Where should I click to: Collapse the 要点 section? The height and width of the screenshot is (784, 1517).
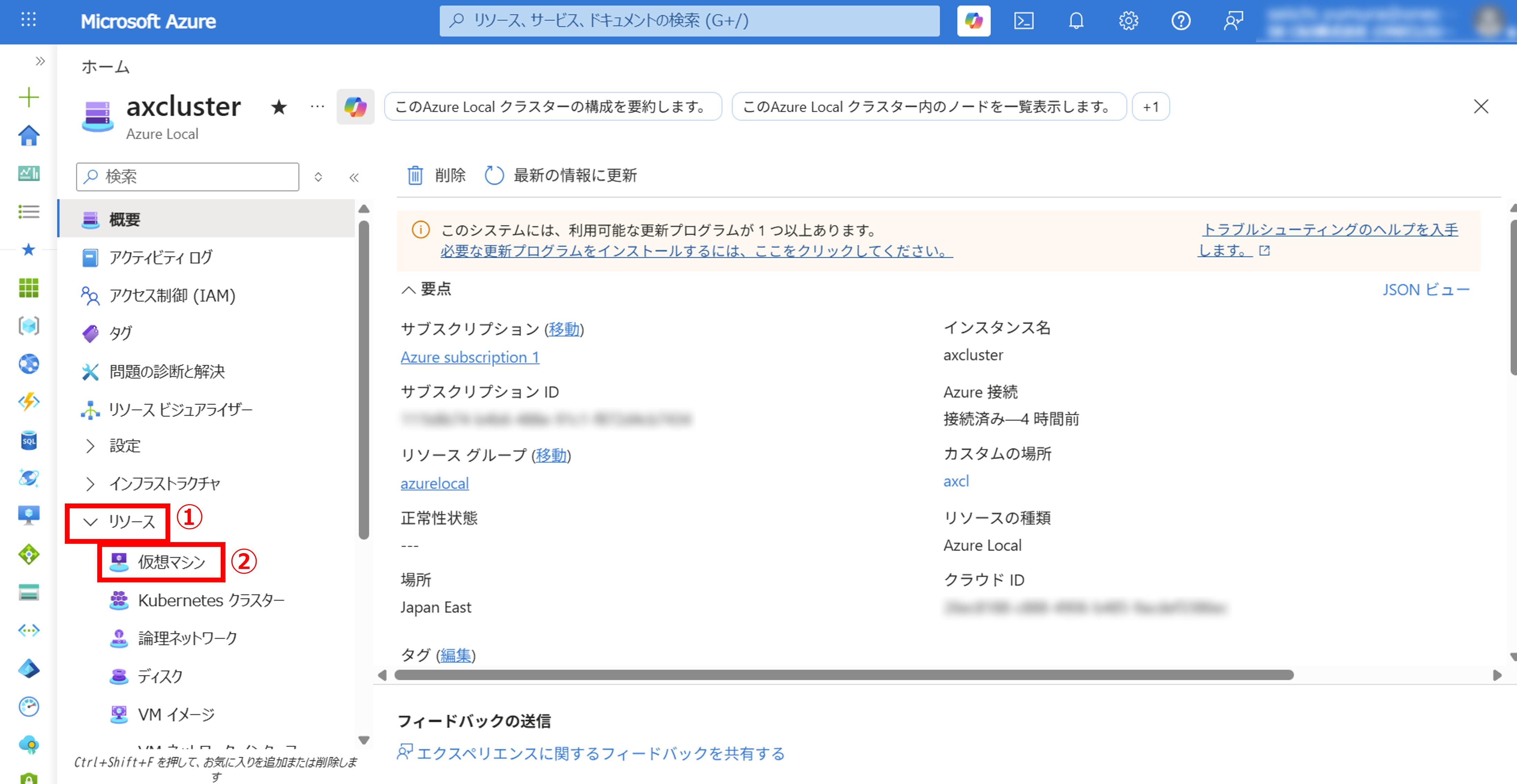[x=426, y=289]
